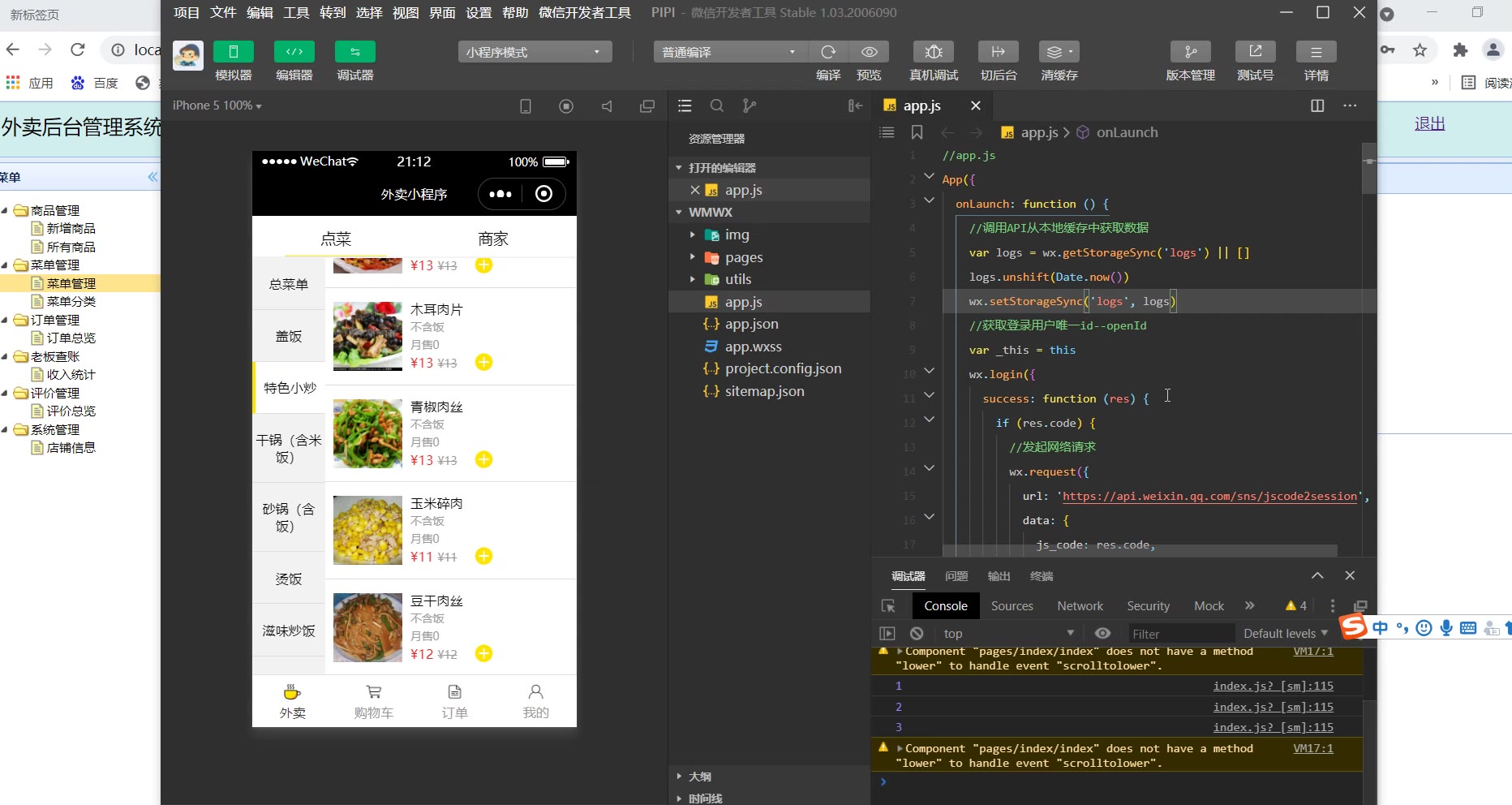Click the 真机调试 remote debug icon
Viewport: 1512px width, 805px height.
tap(934, 52)
